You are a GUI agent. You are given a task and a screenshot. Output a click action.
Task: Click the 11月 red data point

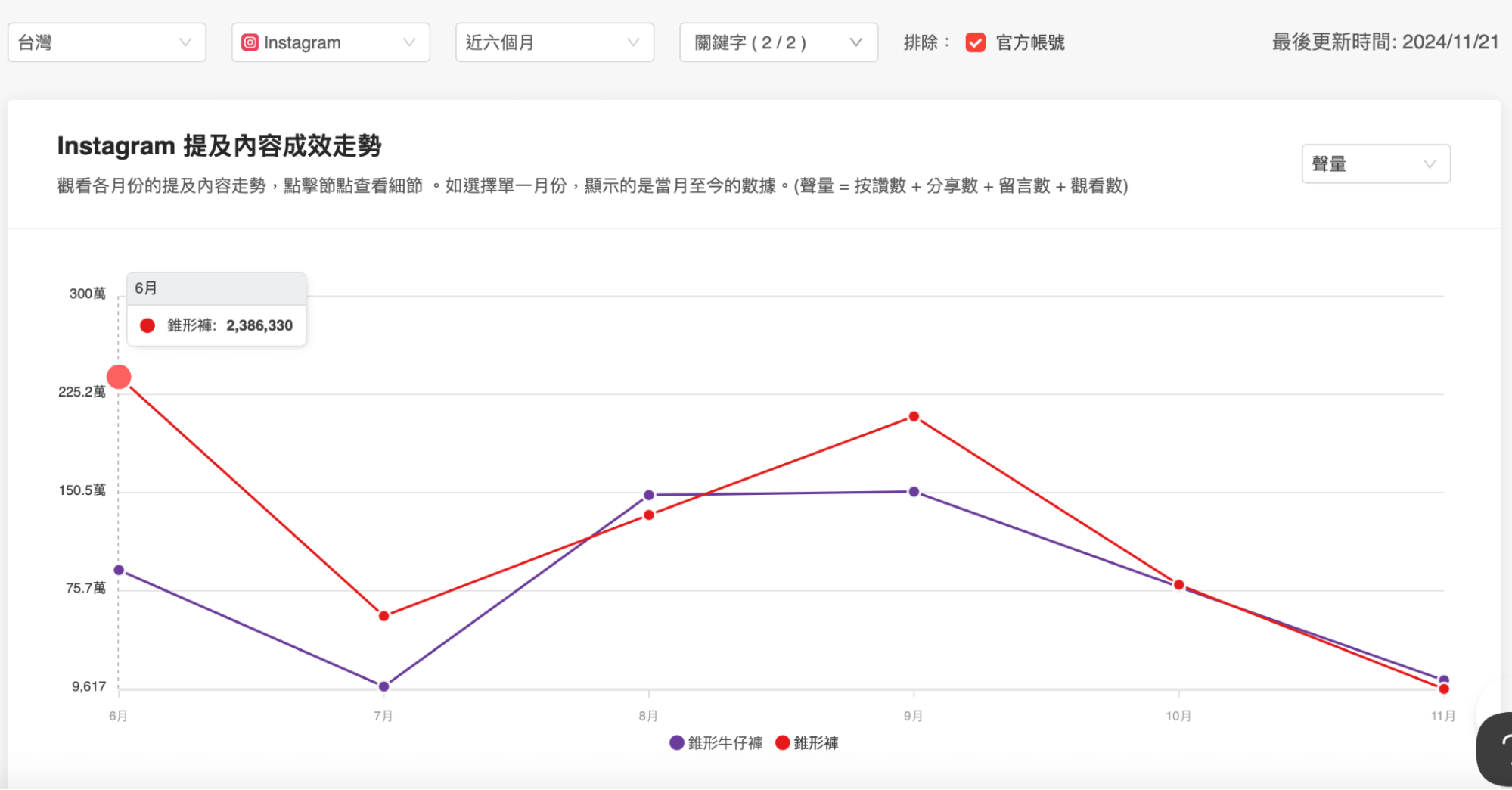pos(1443,689)
